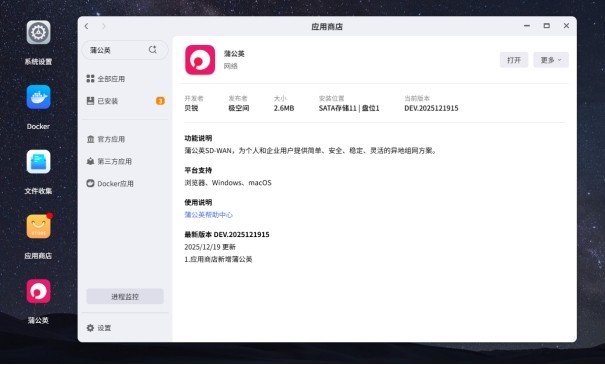
Task: Open 设置 at the sidebar bottom
Action: (x=104, y=328)
